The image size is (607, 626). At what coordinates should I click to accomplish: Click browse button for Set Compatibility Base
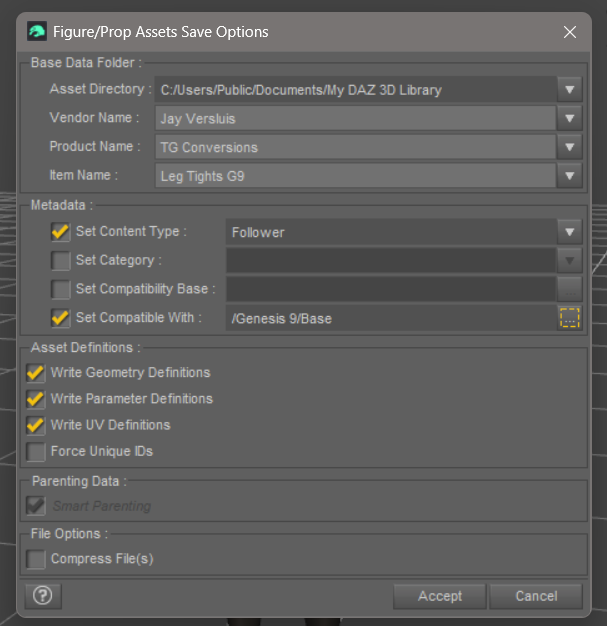click(x=569, y=289)
